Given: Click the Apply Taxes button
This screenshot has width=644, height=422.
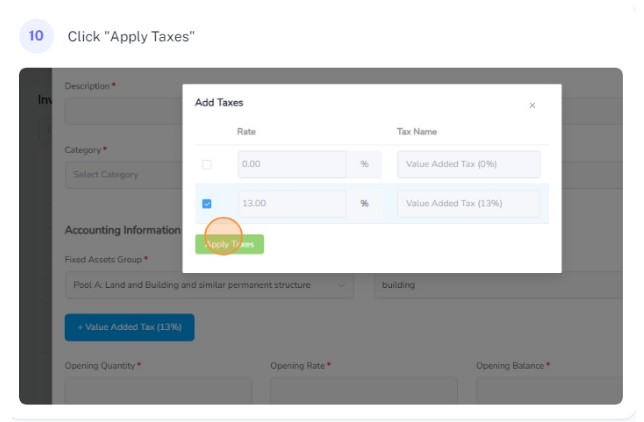Looking at the screenshot, I should point(229,244).
